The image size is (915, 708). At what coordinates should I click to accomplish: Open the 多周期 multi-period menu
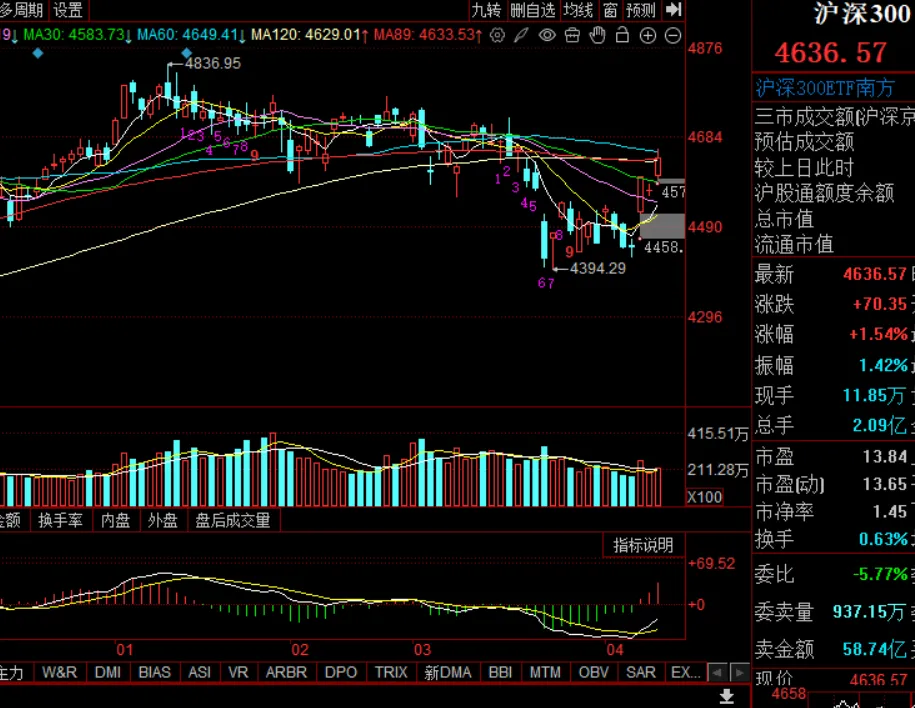[22, 10]
